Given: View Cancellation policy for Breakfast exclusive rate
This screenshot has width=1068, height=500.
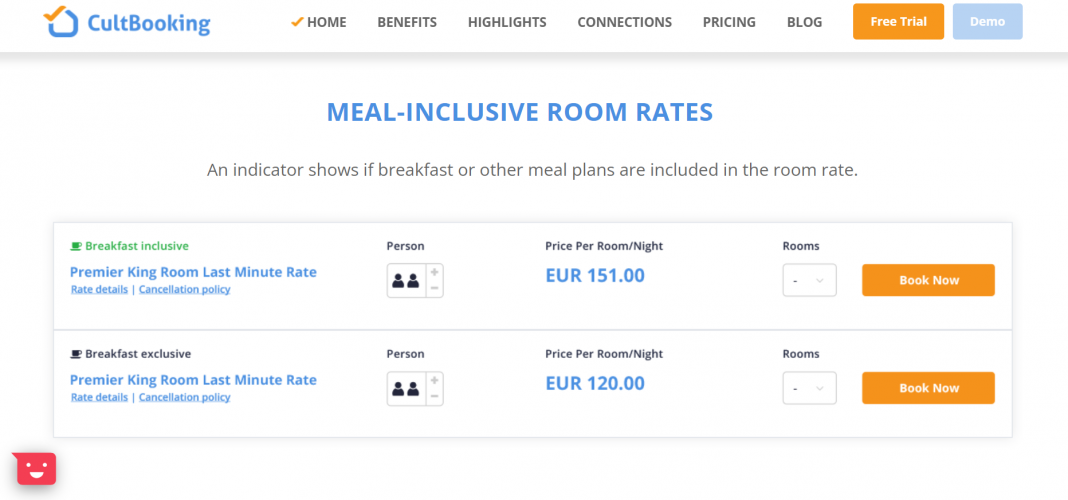Looking at the screenshot, I should coord(184,398).
